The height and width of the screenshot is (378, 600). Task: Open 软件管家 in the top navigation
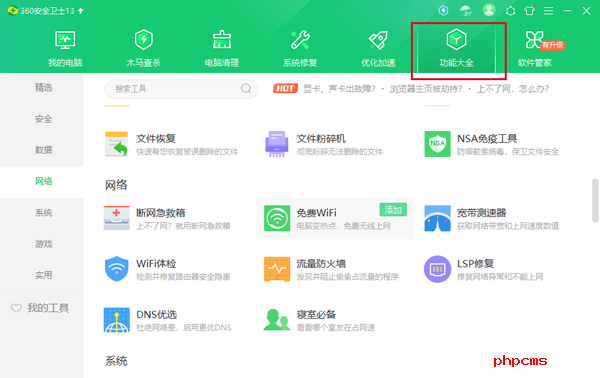[x=535, y=48]
